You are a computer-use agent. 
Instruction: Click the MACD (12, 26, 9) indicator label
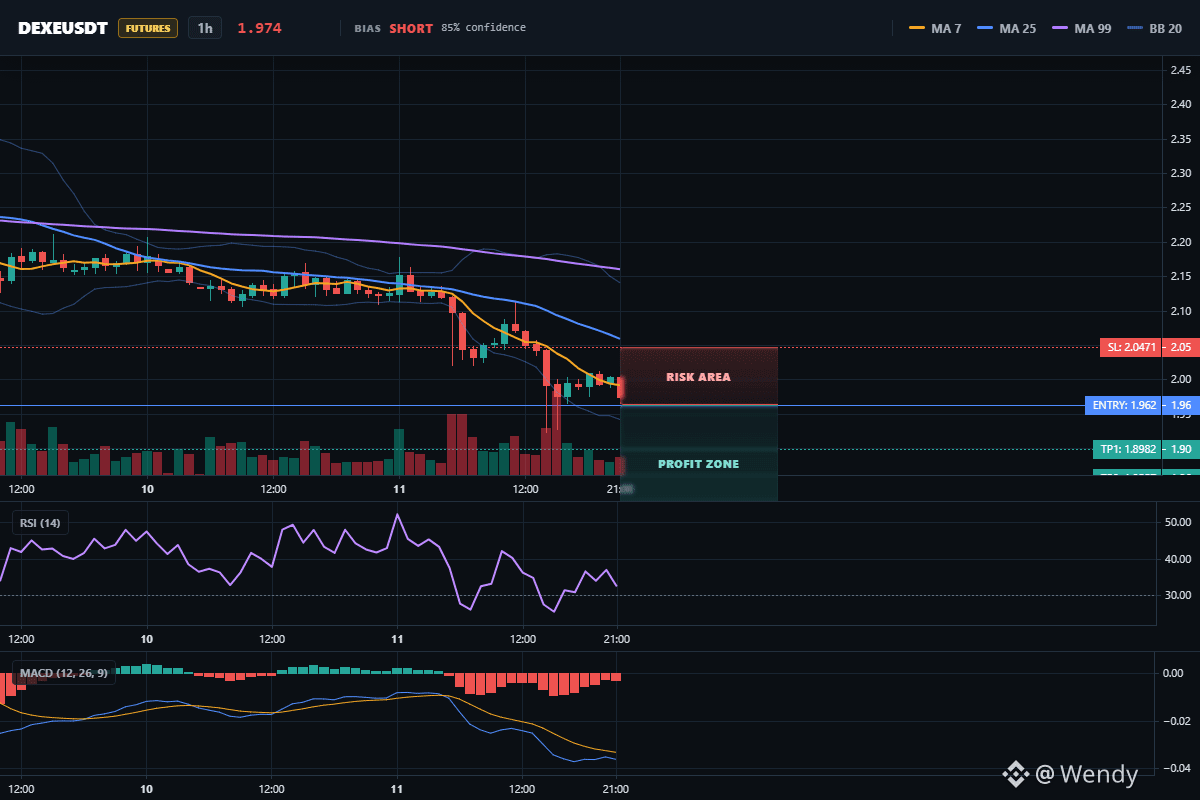tap(64, 673)
